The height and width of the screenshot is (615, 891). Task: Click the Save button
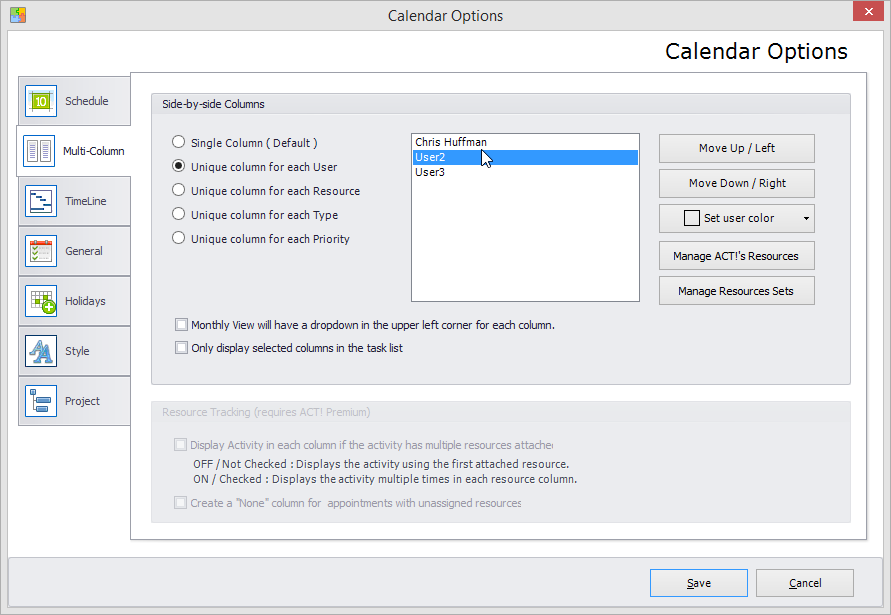tap(698, 583)
